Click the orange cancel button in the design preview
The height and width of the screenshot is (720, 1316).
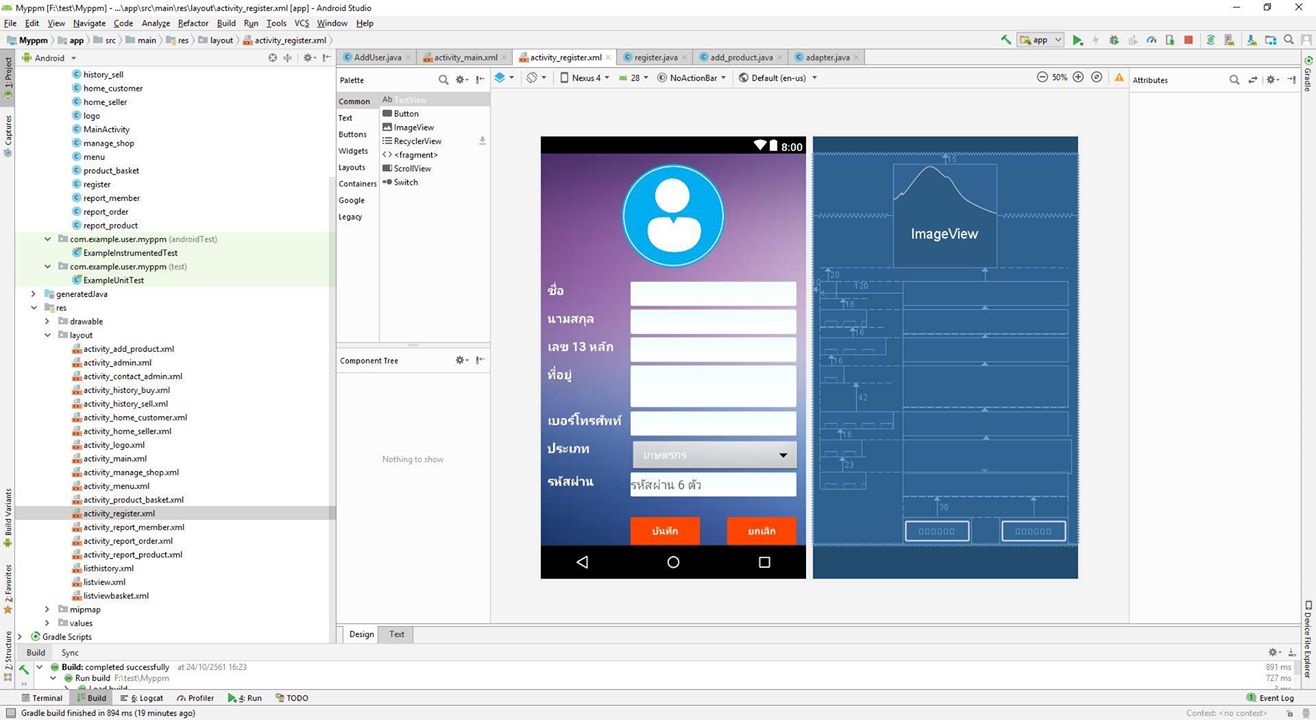(762, 531)
